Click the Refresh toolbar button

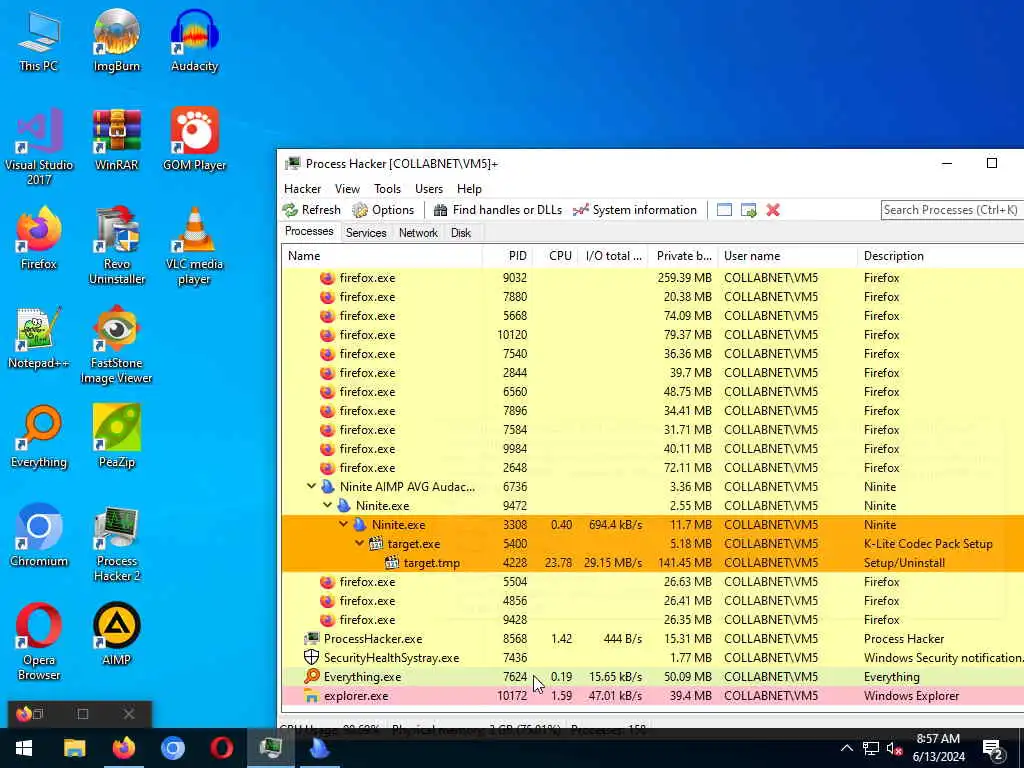[x=312, y=210]
